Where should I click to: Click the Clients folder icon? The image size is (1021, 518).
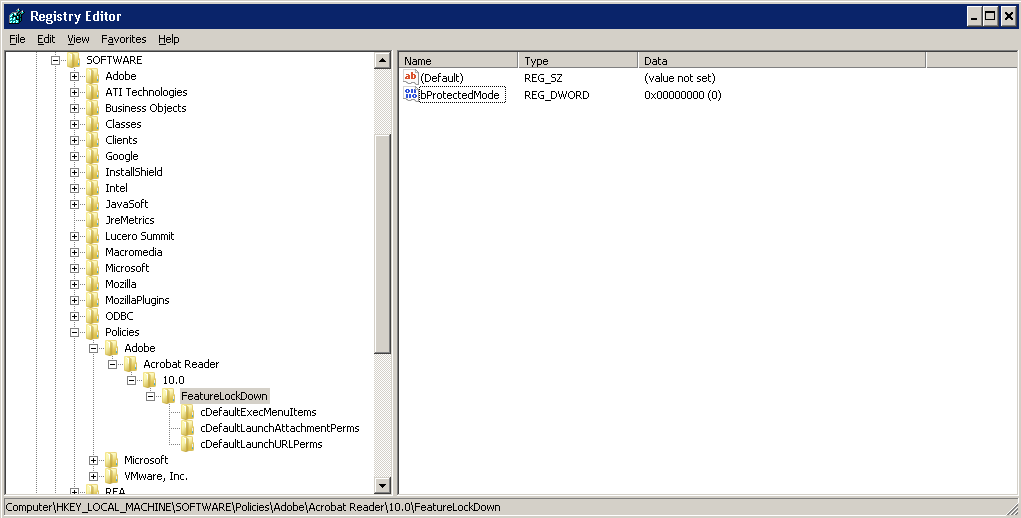click(92, 140)
